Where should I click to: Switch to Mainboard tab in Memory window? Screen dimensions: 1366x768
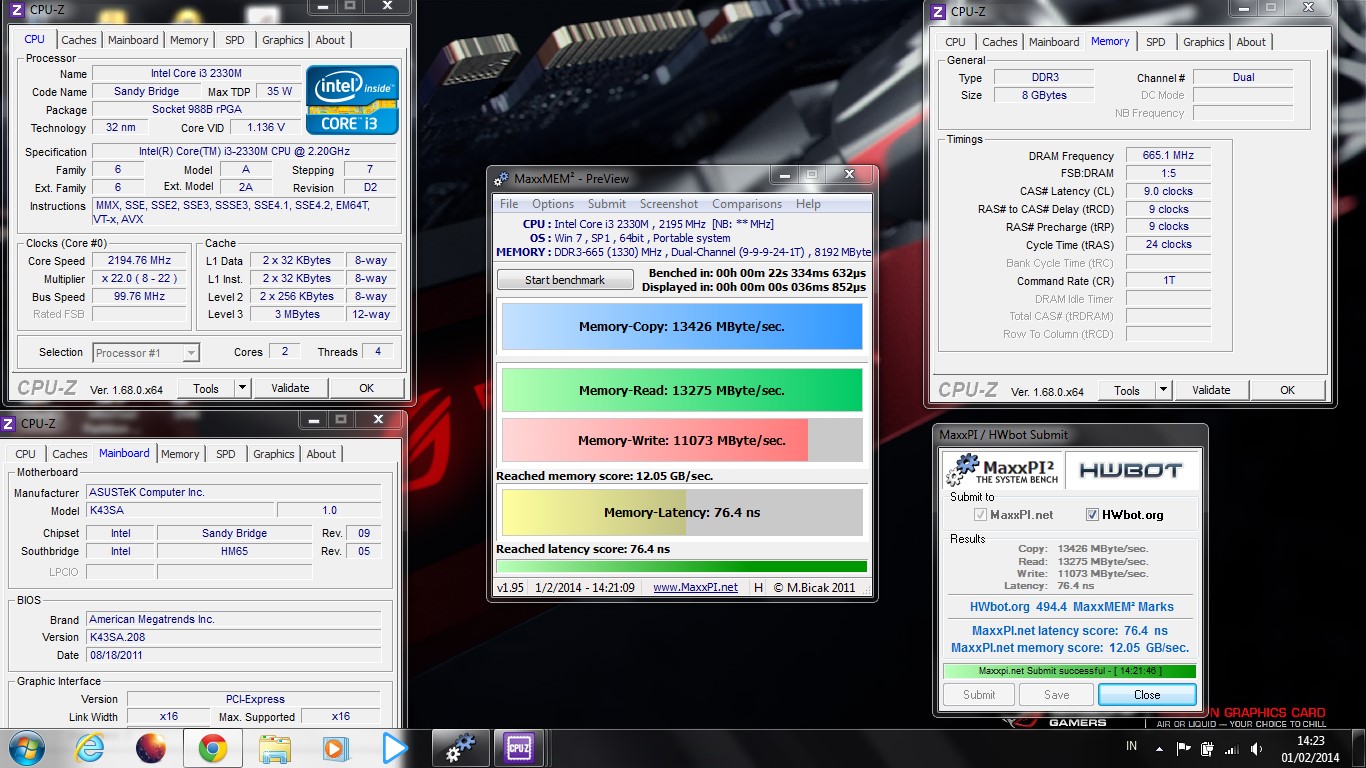coord(1054,42)
